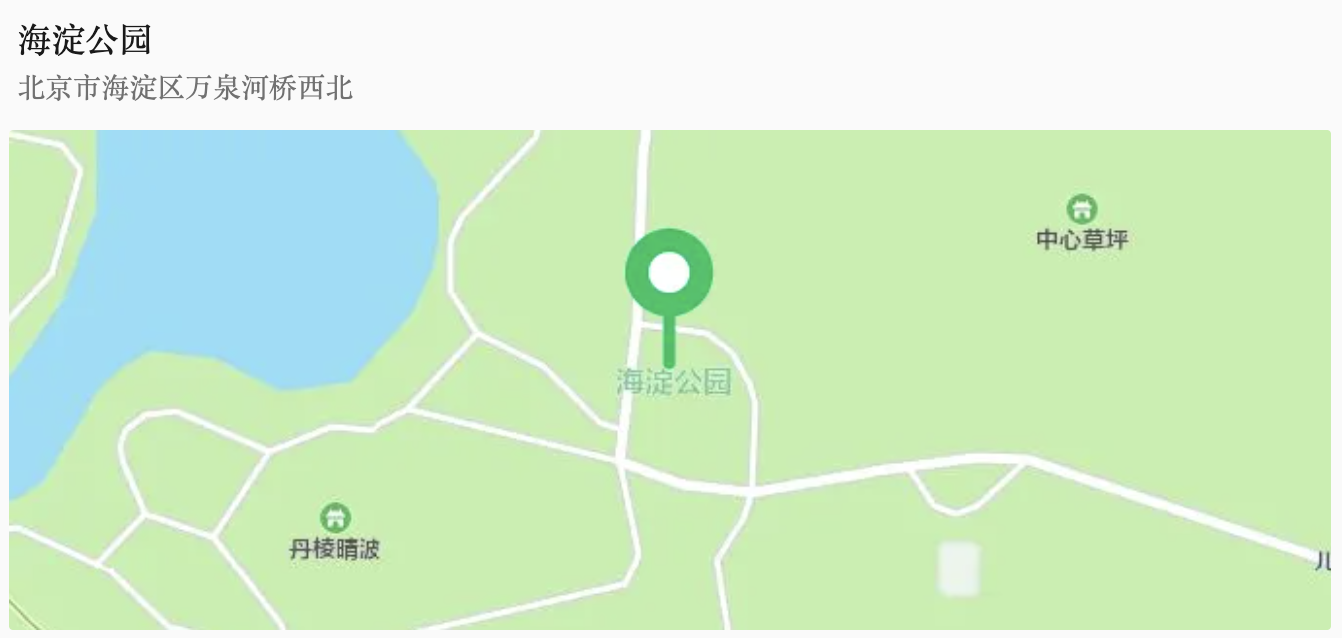Click the white center of the location pin
The image size is (1342, 638).
pos(669,272)
